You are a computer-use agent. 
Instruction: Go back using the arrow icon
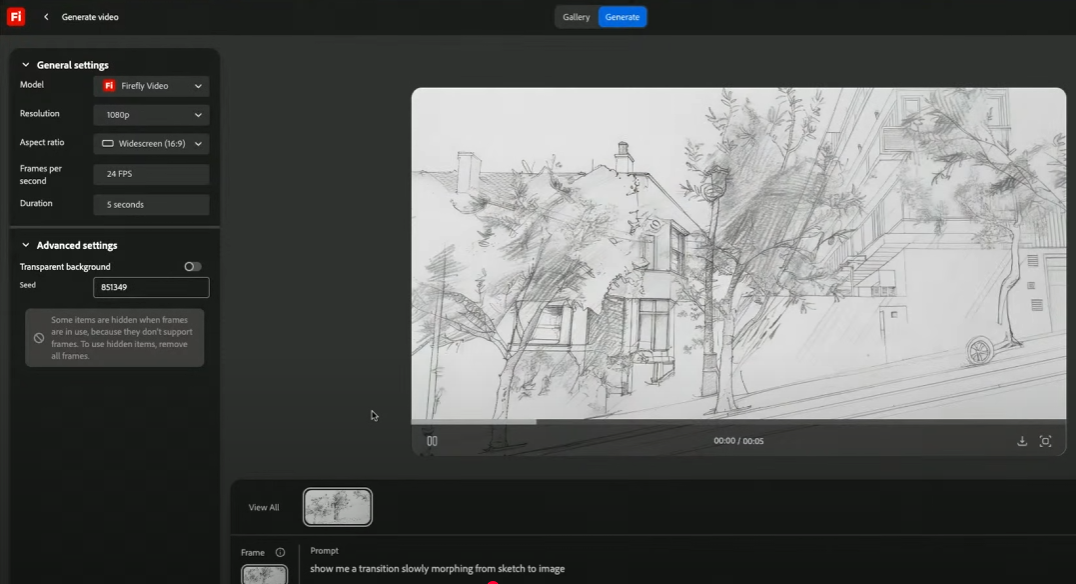[46, 17]
